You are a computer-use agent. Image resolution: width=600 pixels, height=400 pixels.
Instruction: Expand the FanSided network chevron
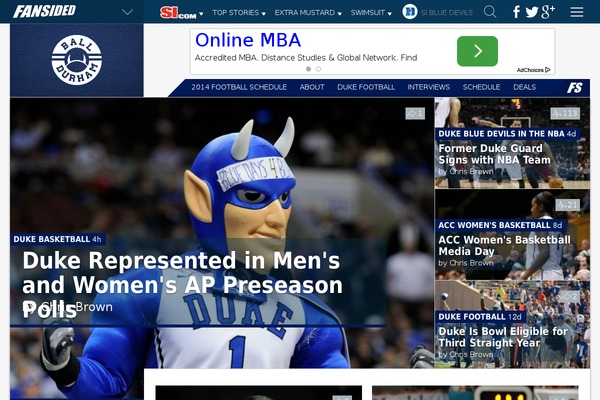(127, 12)
